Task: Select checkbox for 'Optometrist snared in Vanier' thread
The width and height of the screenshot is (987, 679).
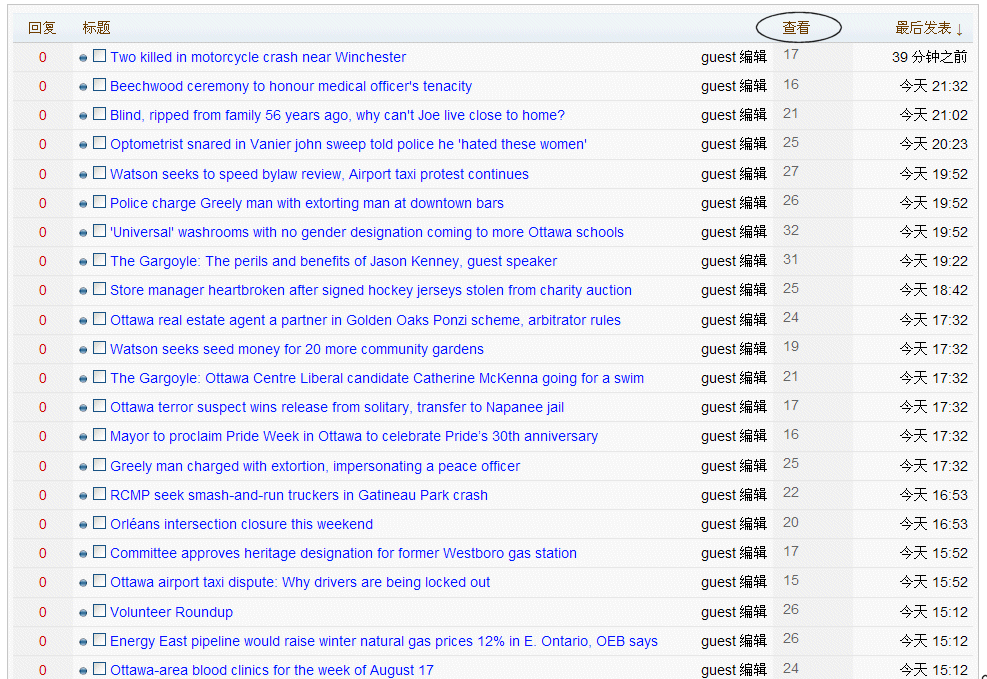Action: point(99,143)
